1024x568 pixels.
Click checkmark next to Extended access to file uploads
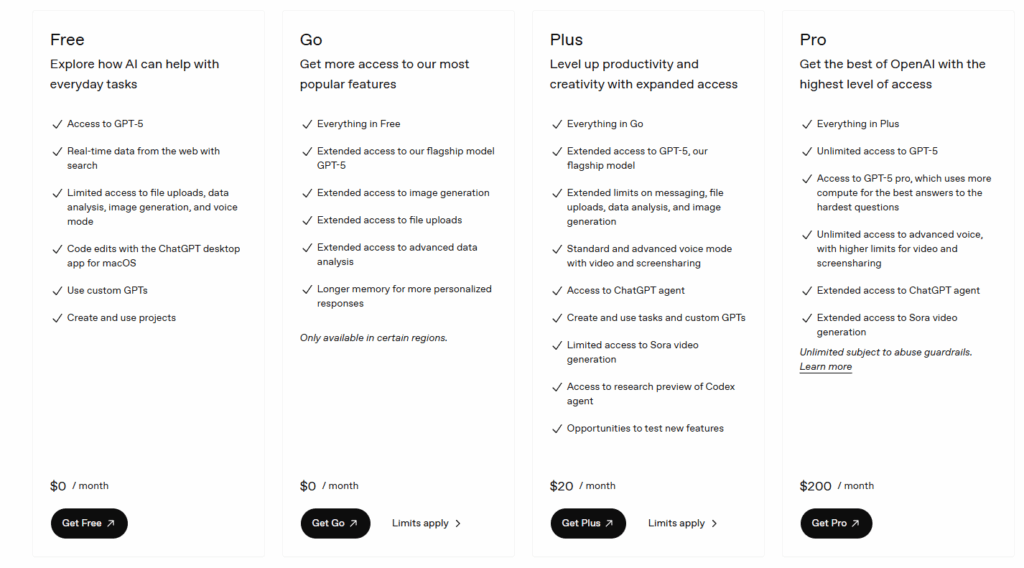[306, 220]
